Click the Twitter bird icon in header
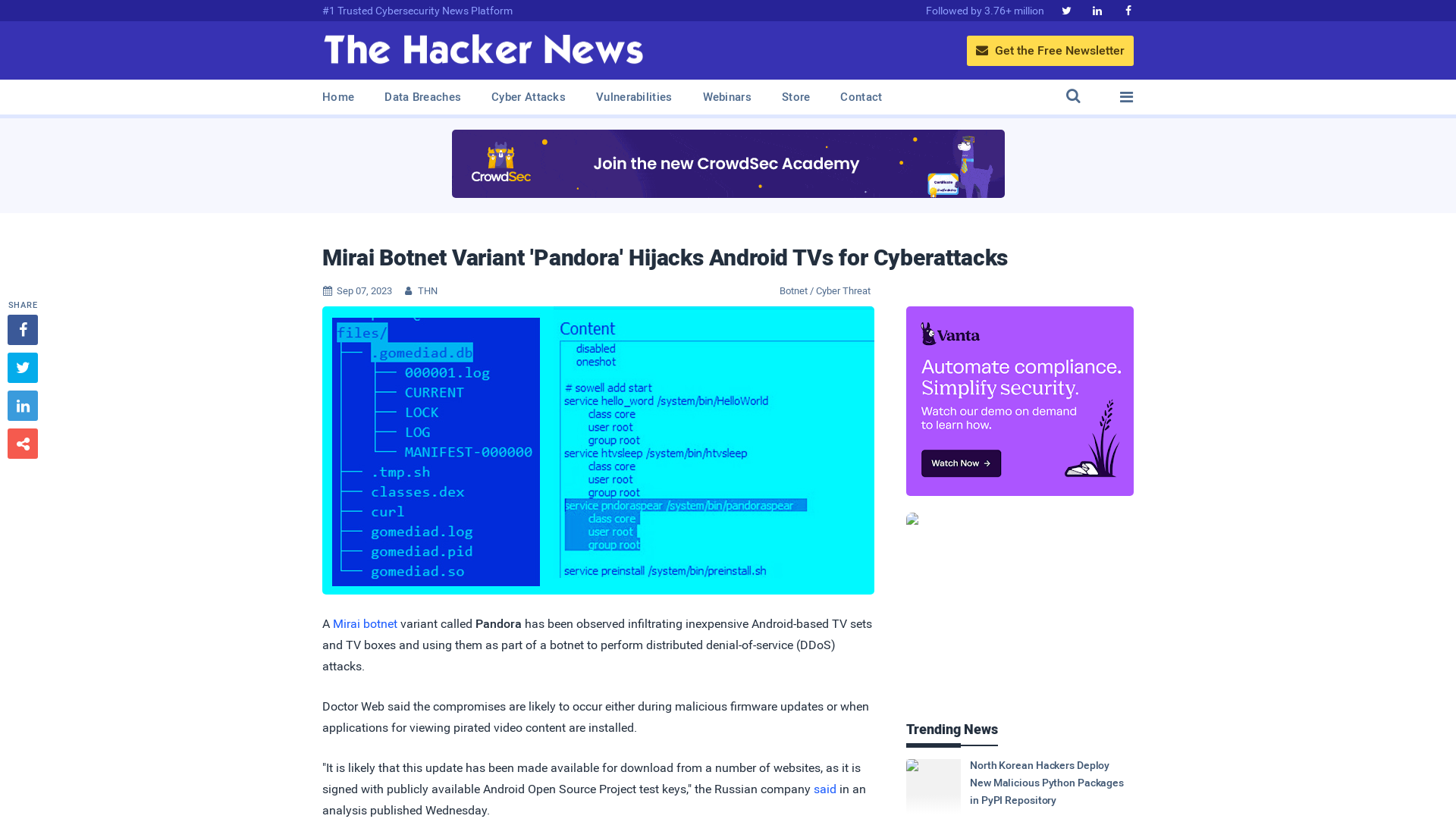Viewport: 1456px width, 819px height. pyautogui.click(x=1066, y=10)
